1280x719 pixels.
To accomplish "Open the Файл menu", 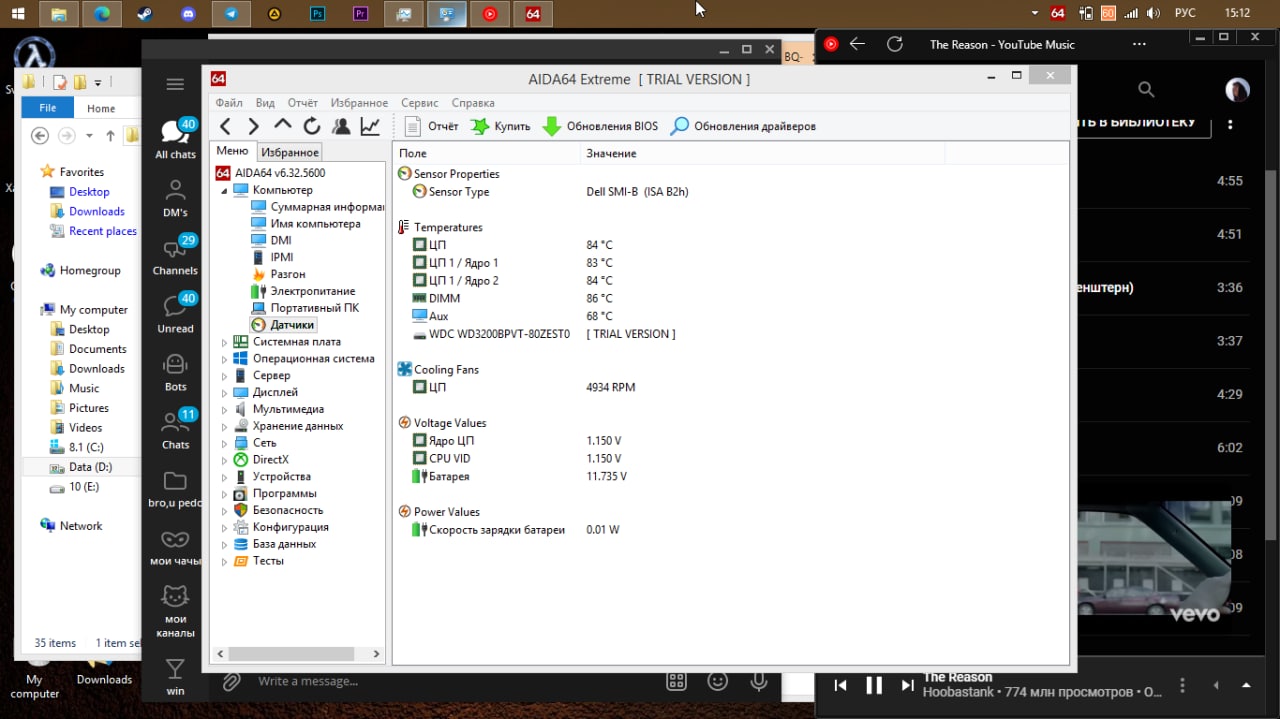I will pos(229,103).
